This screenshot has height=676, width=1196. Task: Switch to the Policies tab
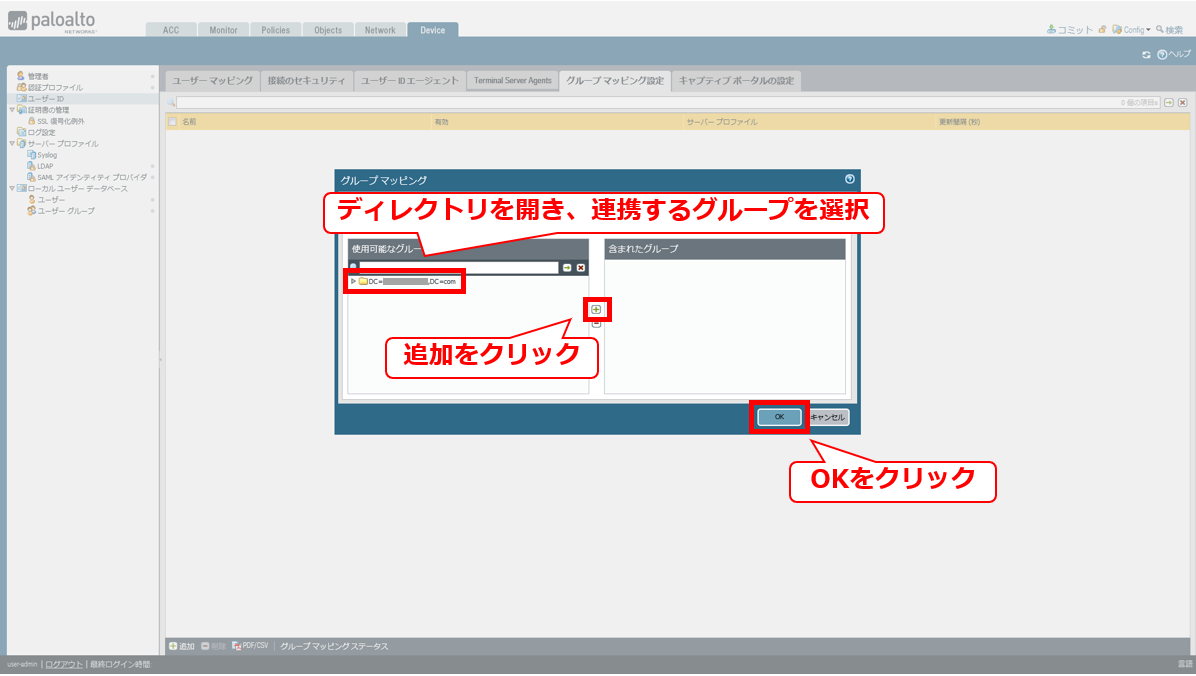[x=275, y=30]
